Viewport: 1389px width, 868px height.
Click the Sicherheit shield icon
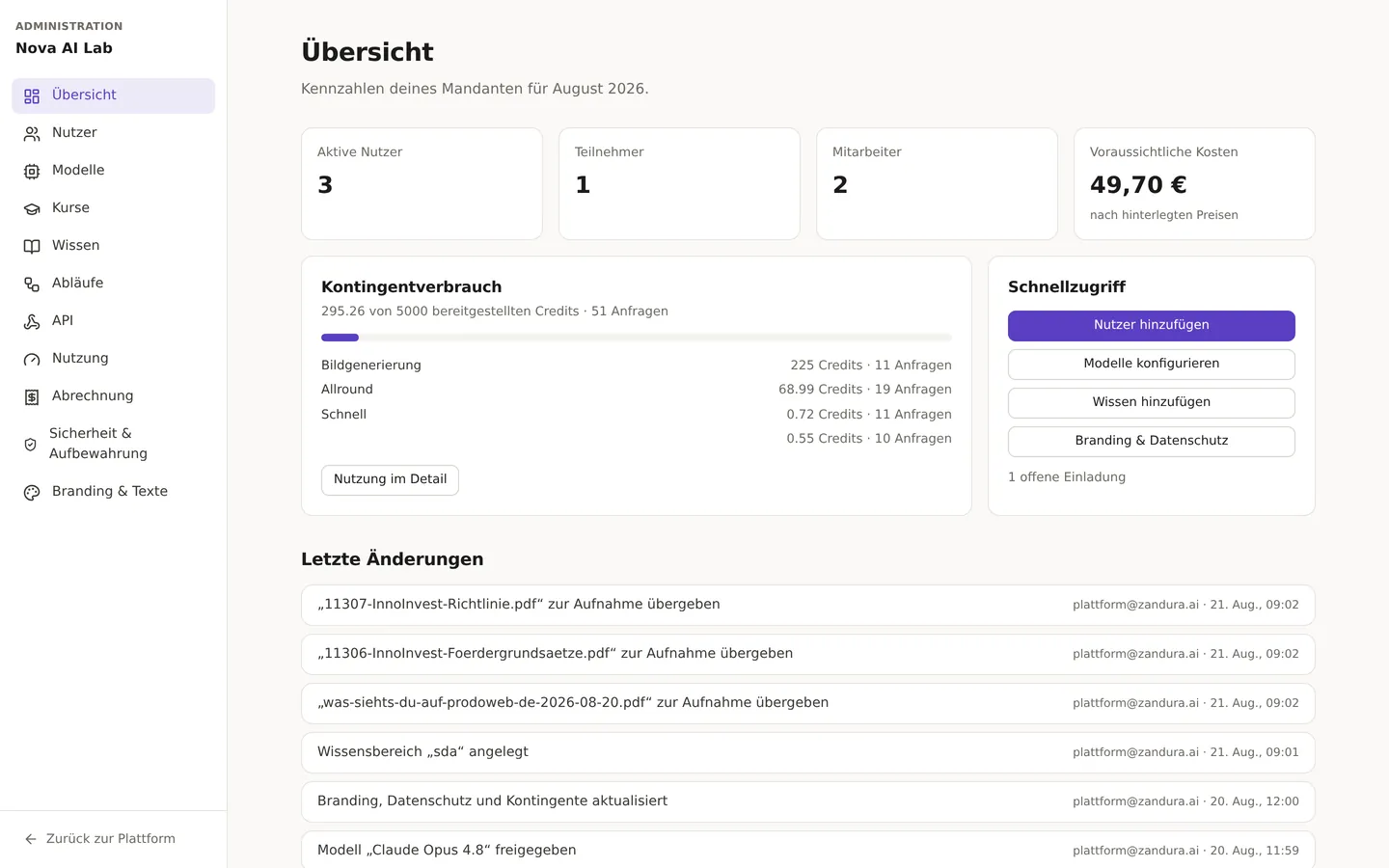pos(31,444)
